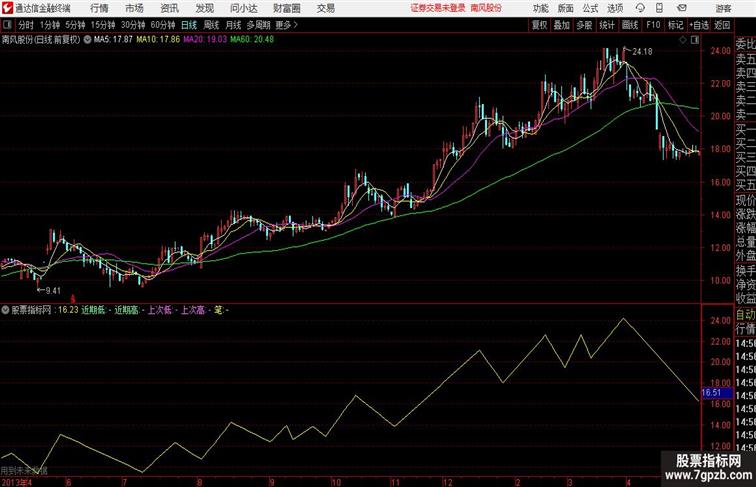
Task: Select the 日线 daily period
Action: pos(189,25)
